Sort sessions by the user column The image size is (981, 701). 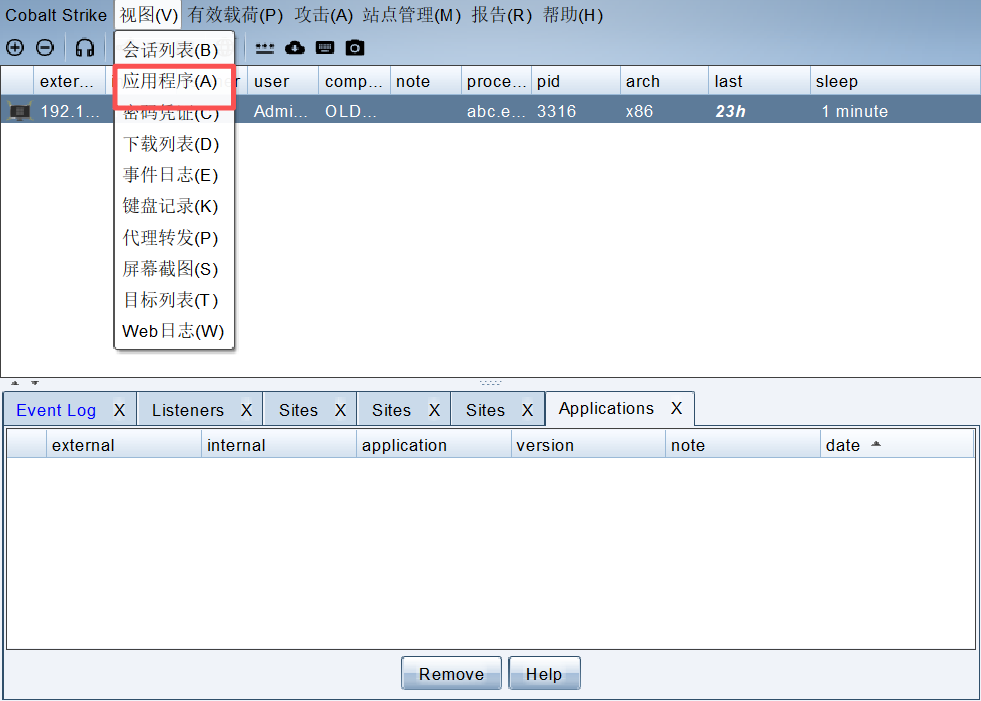pyautogui.click(x=283, y=81)
